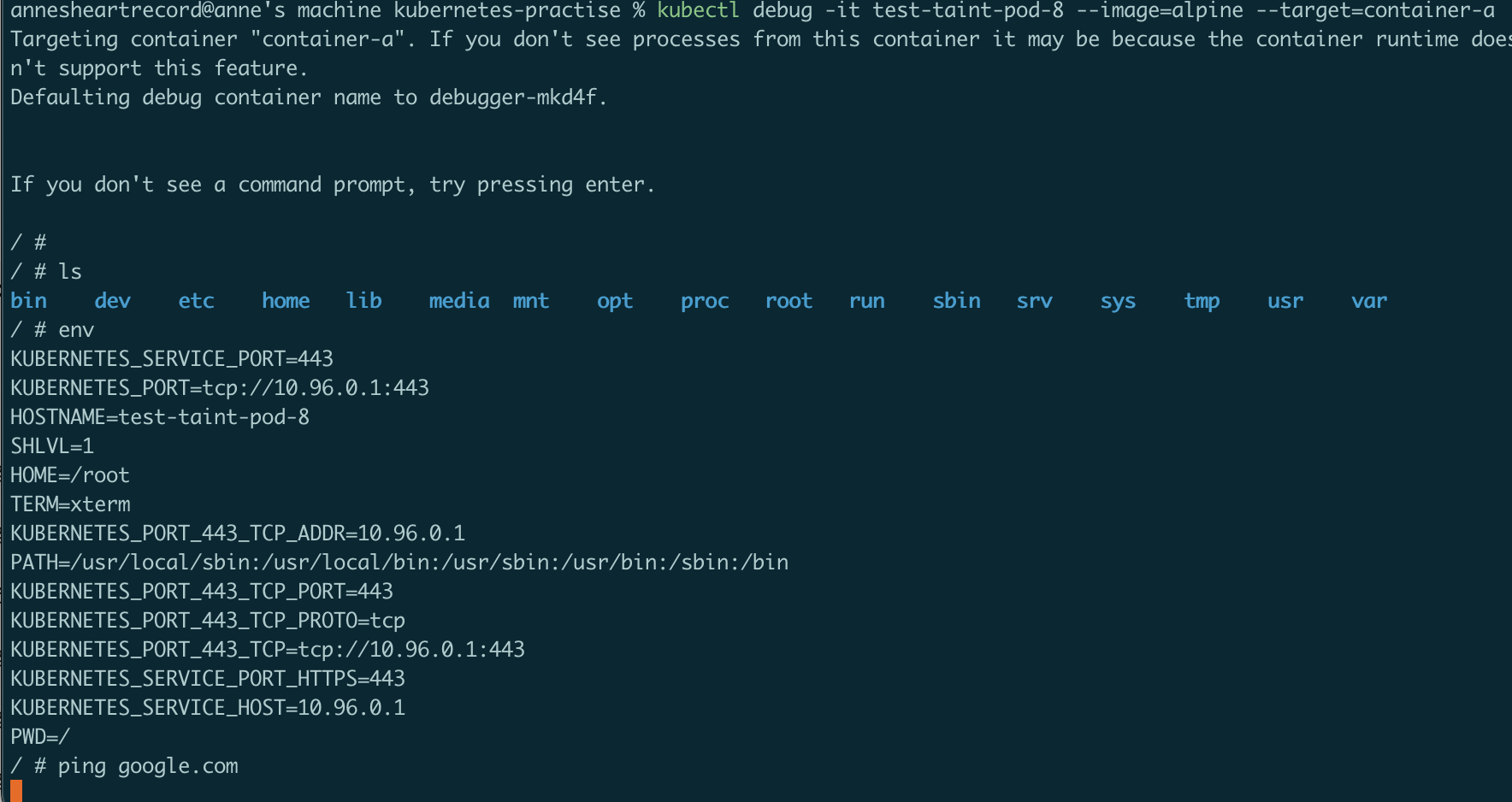
Task: Click the 'bin' directory in ls output
Action: tap(28, 301)
